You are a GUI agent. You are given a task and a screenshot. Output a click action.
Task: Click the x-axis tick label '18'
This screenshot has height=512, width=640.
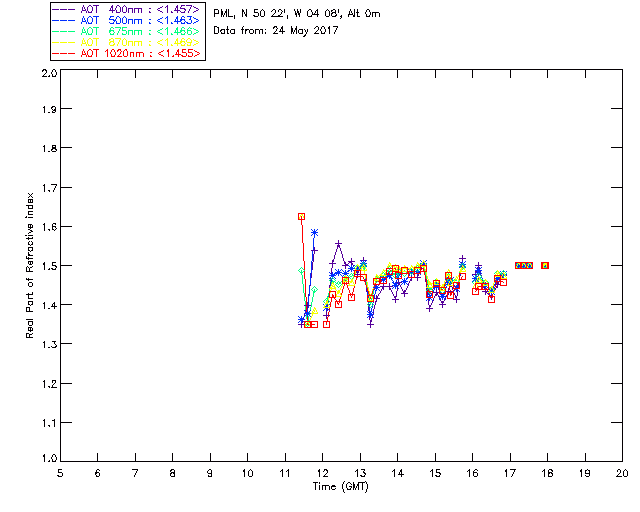point(547,473)
